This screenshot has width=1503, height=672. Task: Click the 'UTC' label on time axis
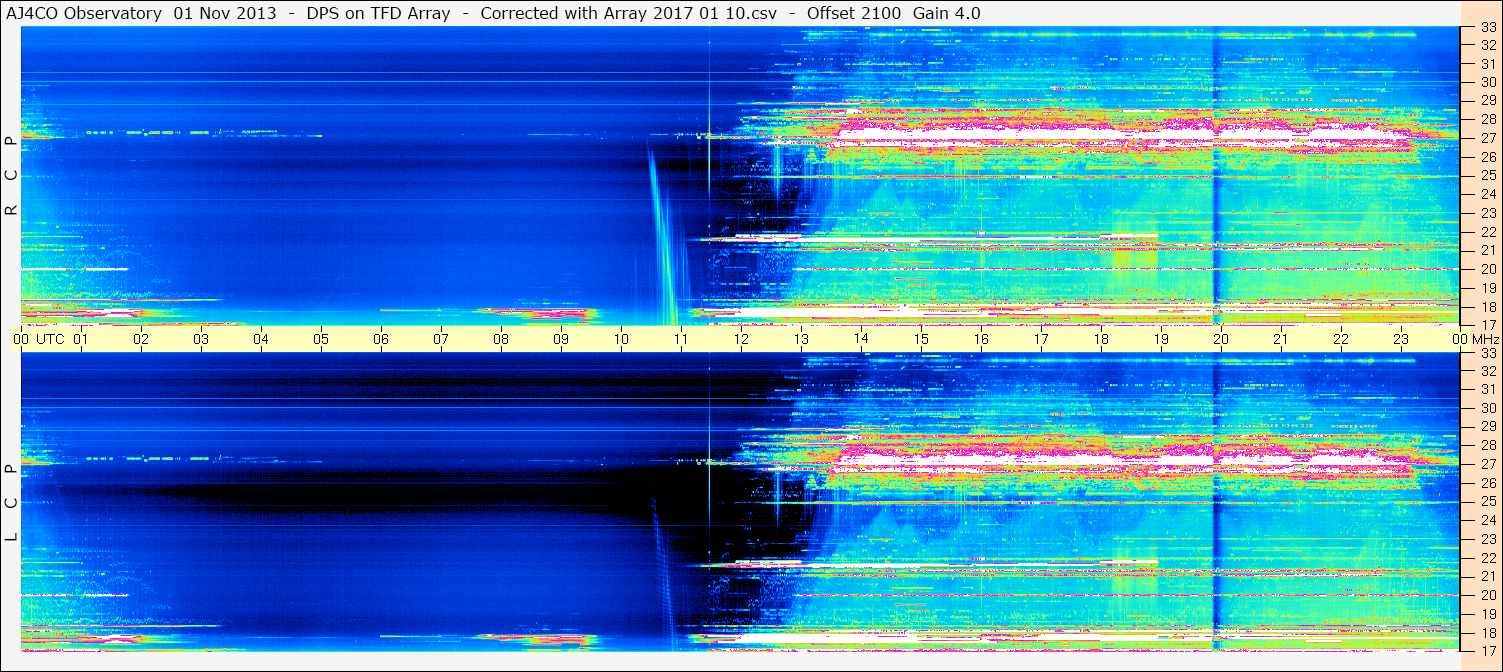50,340
